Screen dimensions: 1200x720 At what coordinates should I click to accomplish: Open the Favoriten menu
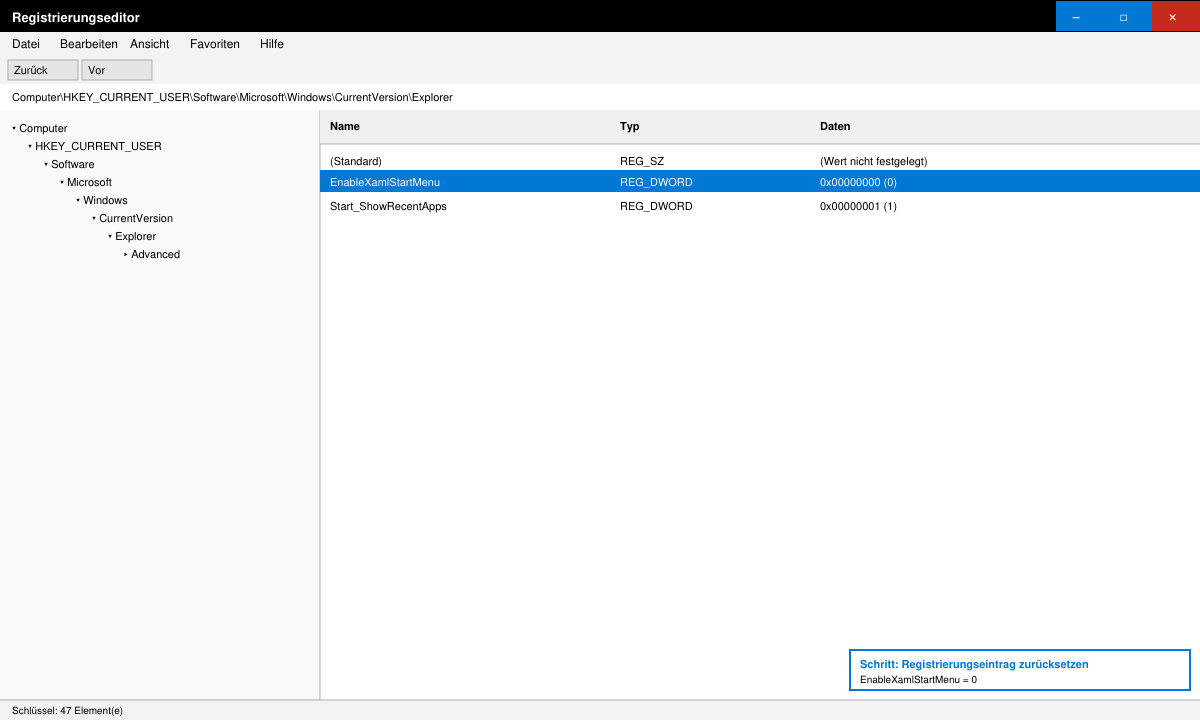coord(215,44)
